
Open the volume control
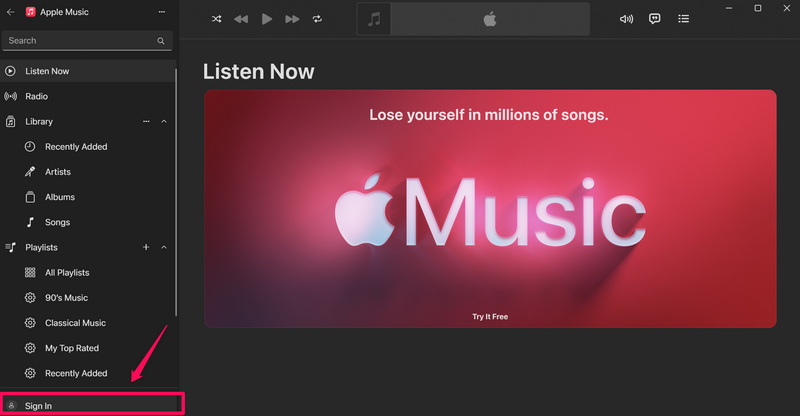626,19
